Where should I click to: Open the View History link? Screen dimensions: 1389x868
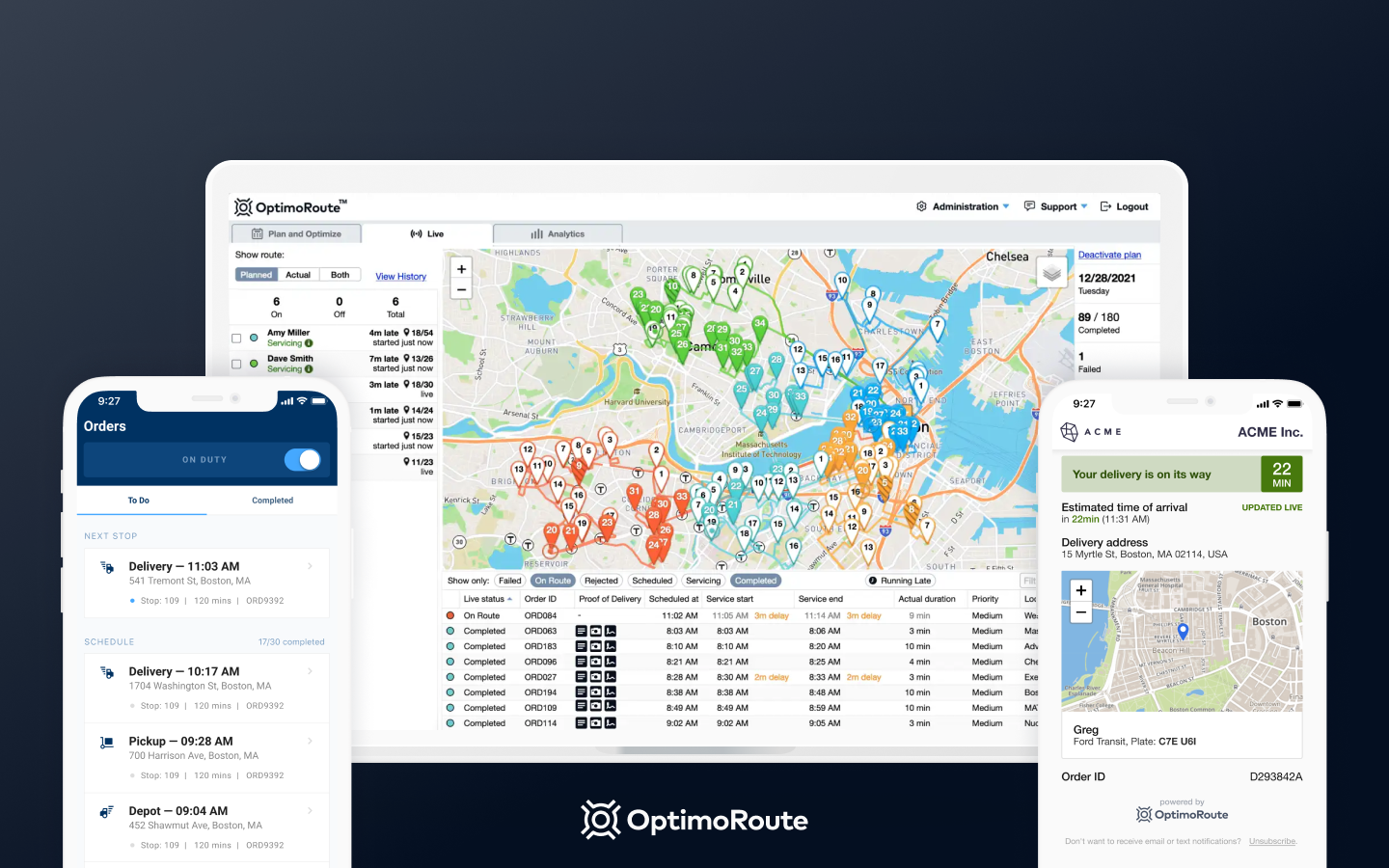tap(400, 277)
